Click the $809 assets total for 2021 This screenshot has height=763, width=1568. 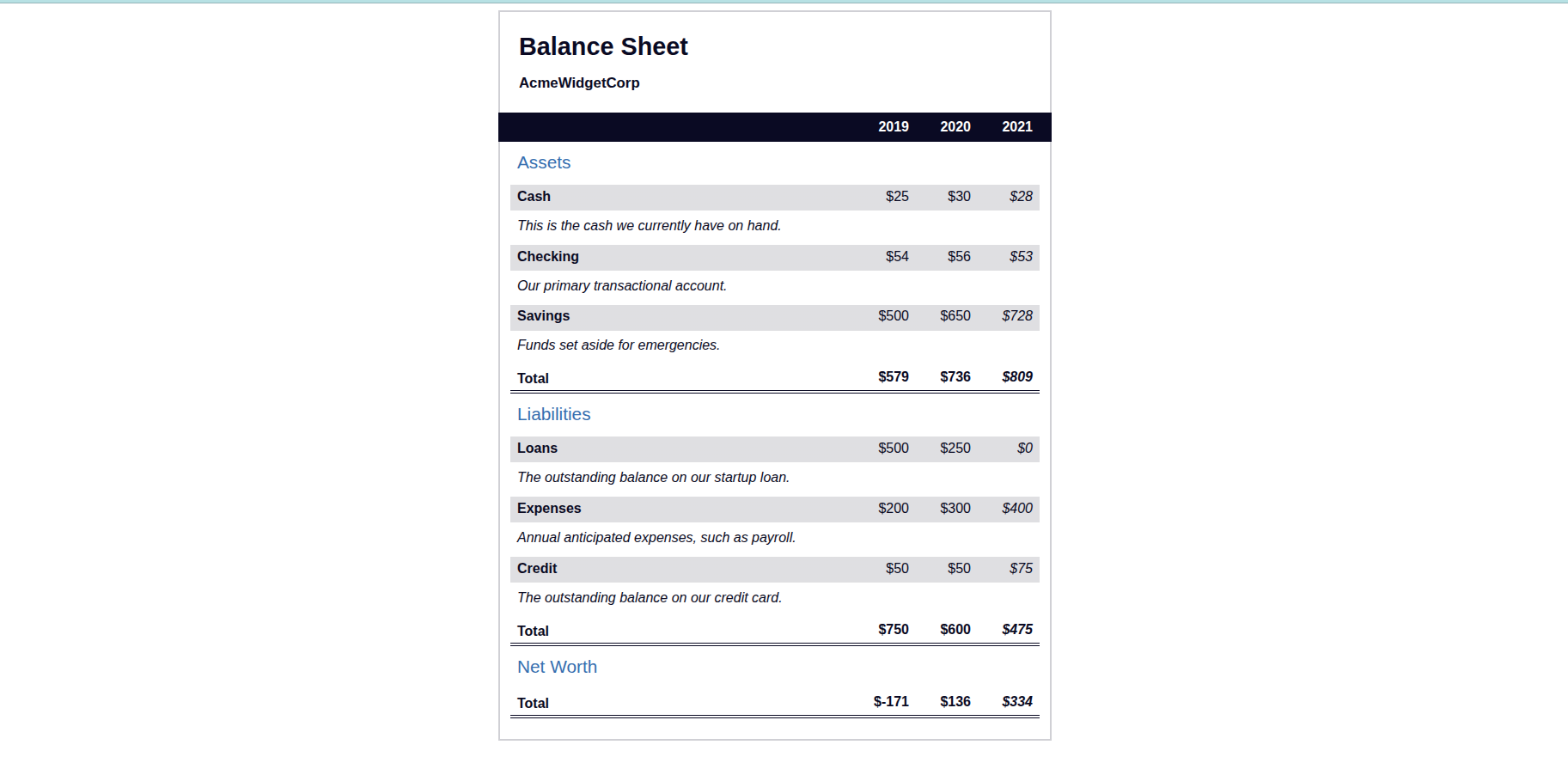(1016, 377)
